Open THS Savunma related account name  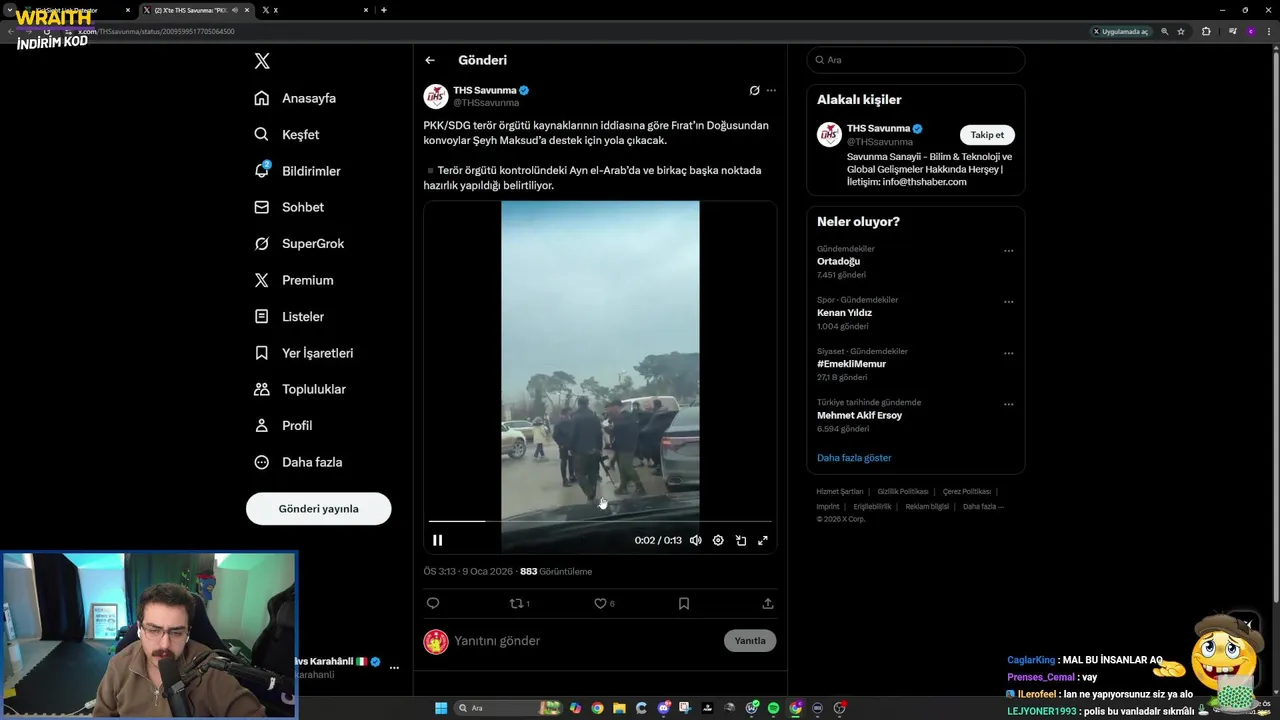click(x=878, y=128)
